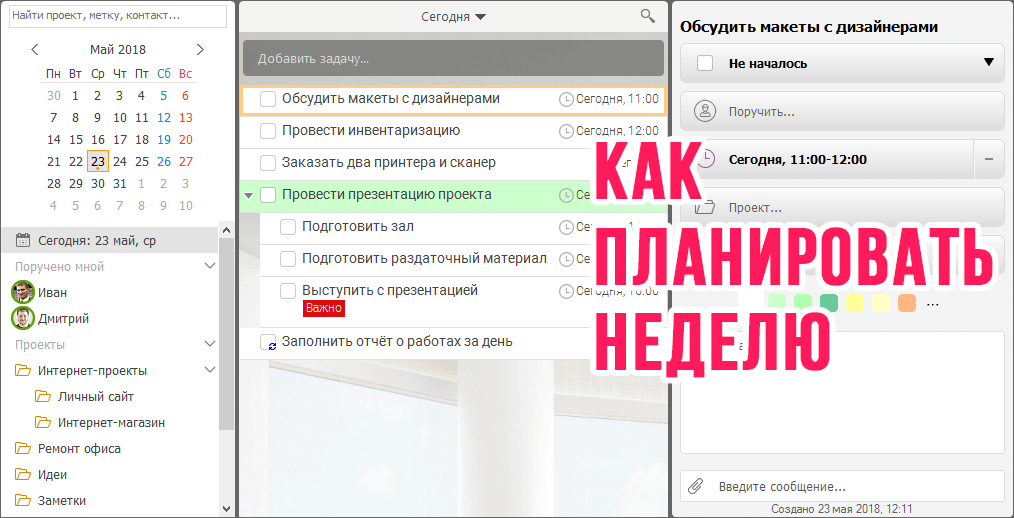Image resolution: width=1014 pixels, height=518 pixels.
Task: Click clock icon beside Провести инвентаризацию
Action: tap(566, 131)
